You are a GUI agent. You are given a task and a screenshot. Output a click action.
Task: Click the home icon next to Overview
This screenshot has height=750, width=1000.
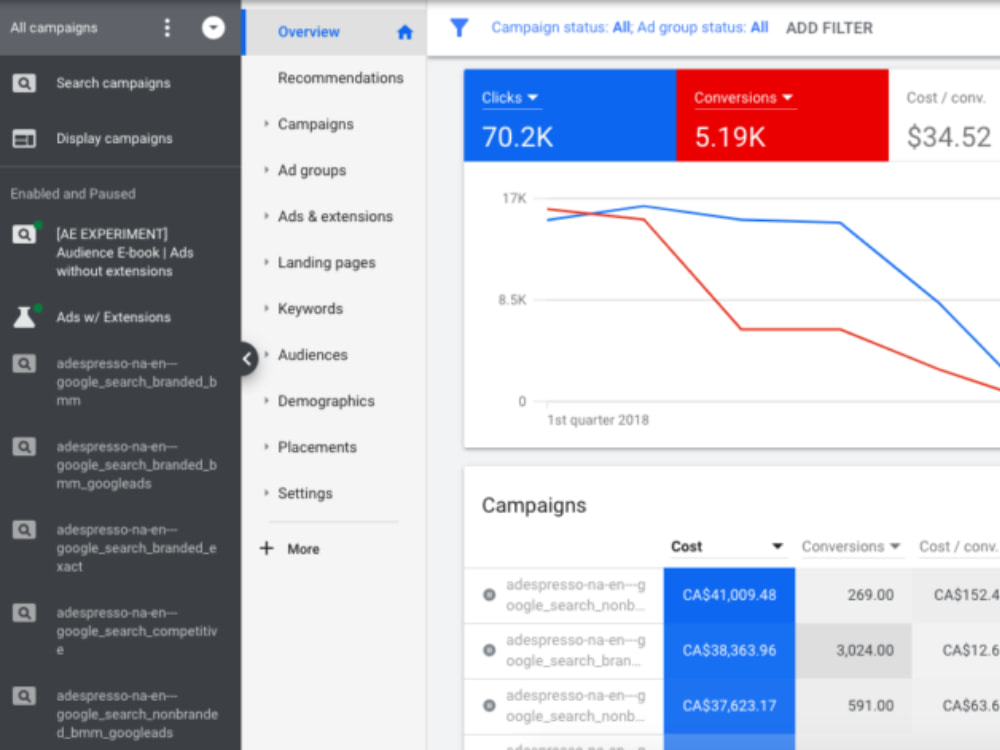405,32
